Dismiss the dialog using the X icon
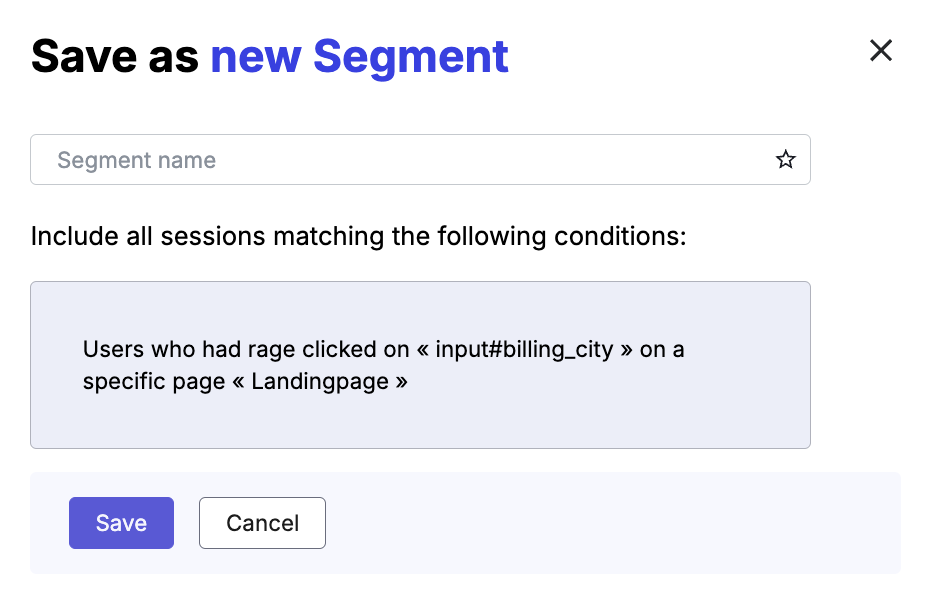Image resolution: width=930 pixels, height=608 pixels. click(881, 51)
